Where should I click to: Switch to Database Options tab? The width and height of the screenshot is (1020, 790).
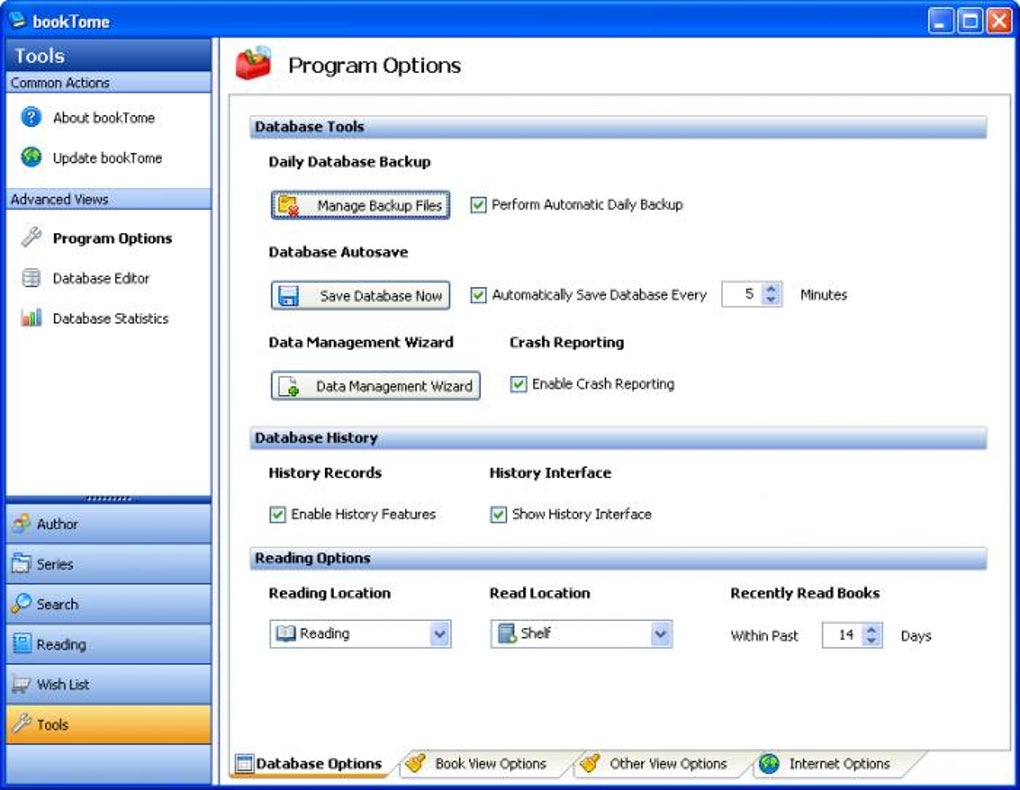[310, 763]
